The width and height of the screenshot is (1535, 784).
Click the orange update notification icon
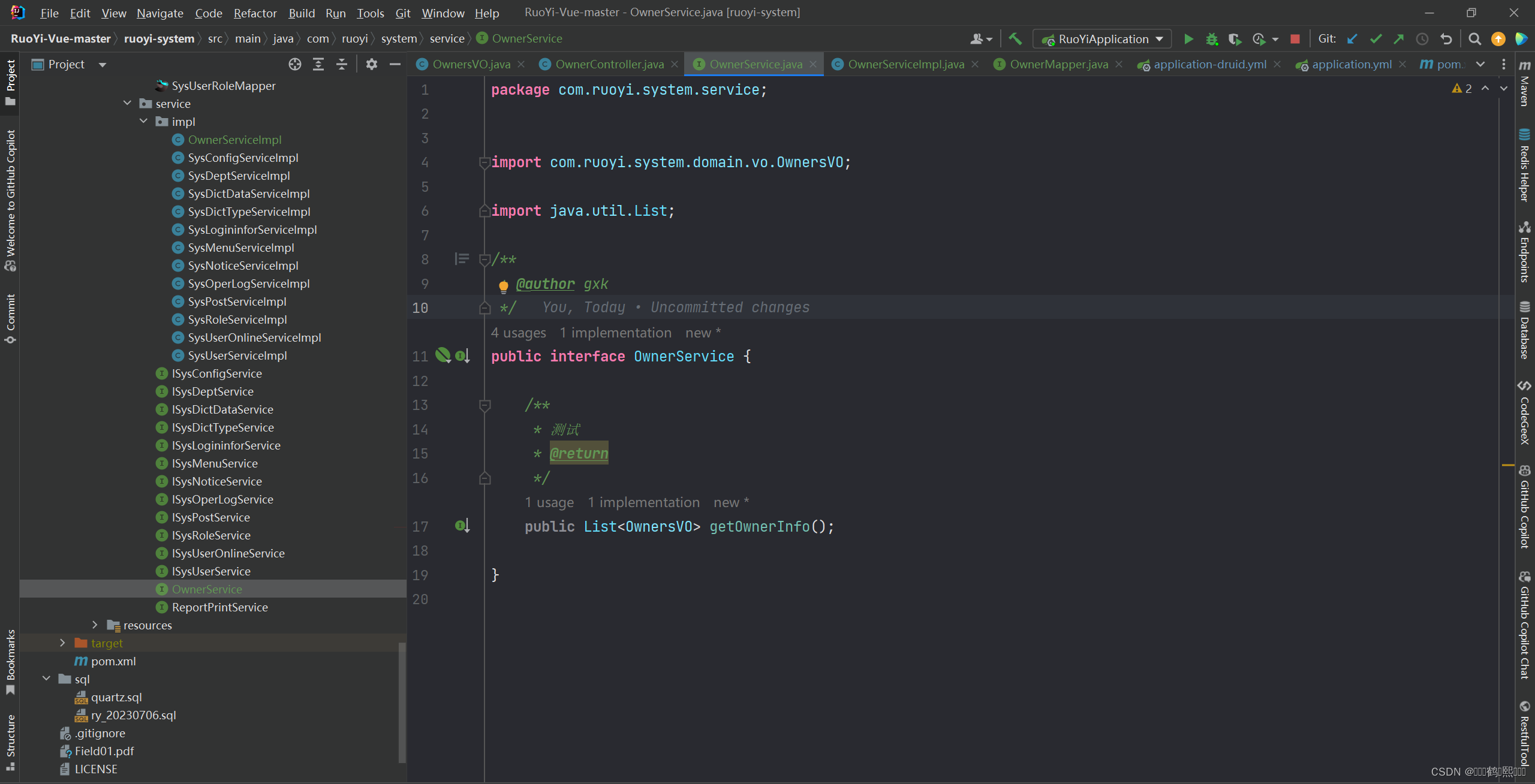tap(1498, 39)
